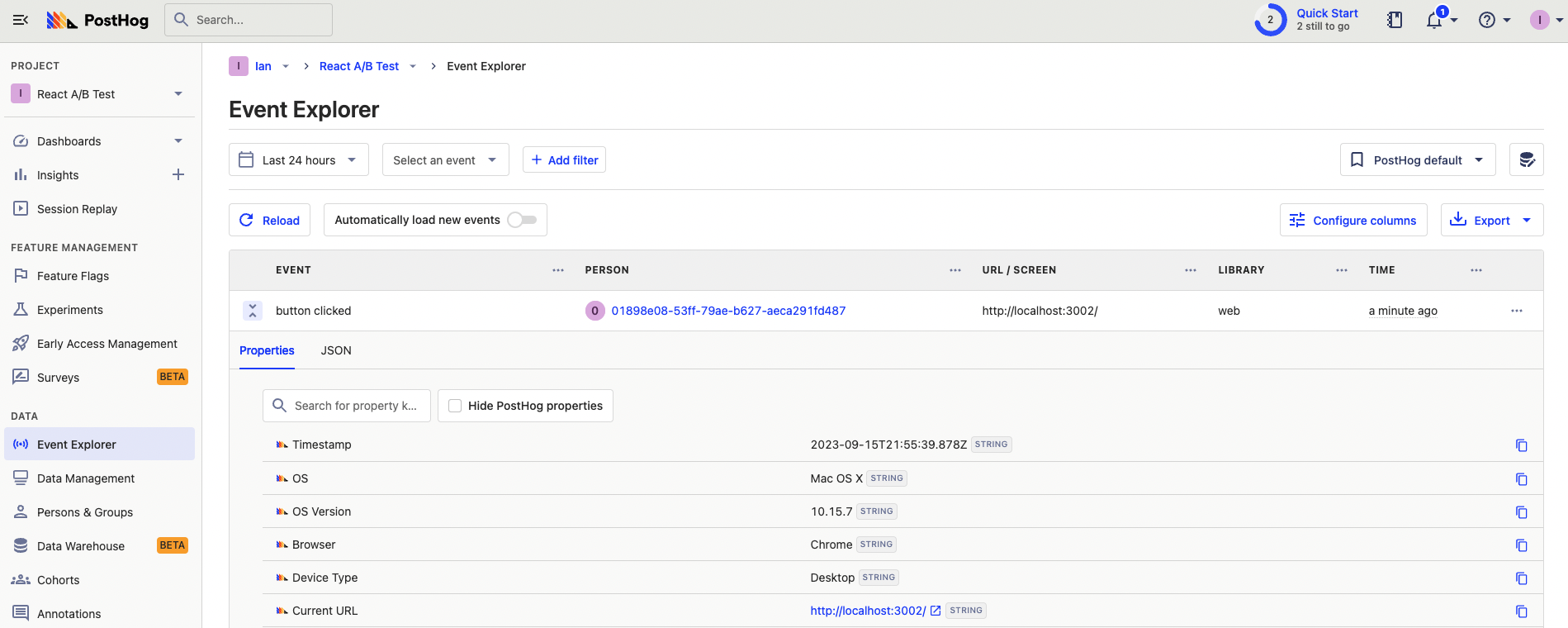Image resolution: width=1568 pixels, height=628 pixels.
Task: Toggle automatically load new events
Action: 522,220
